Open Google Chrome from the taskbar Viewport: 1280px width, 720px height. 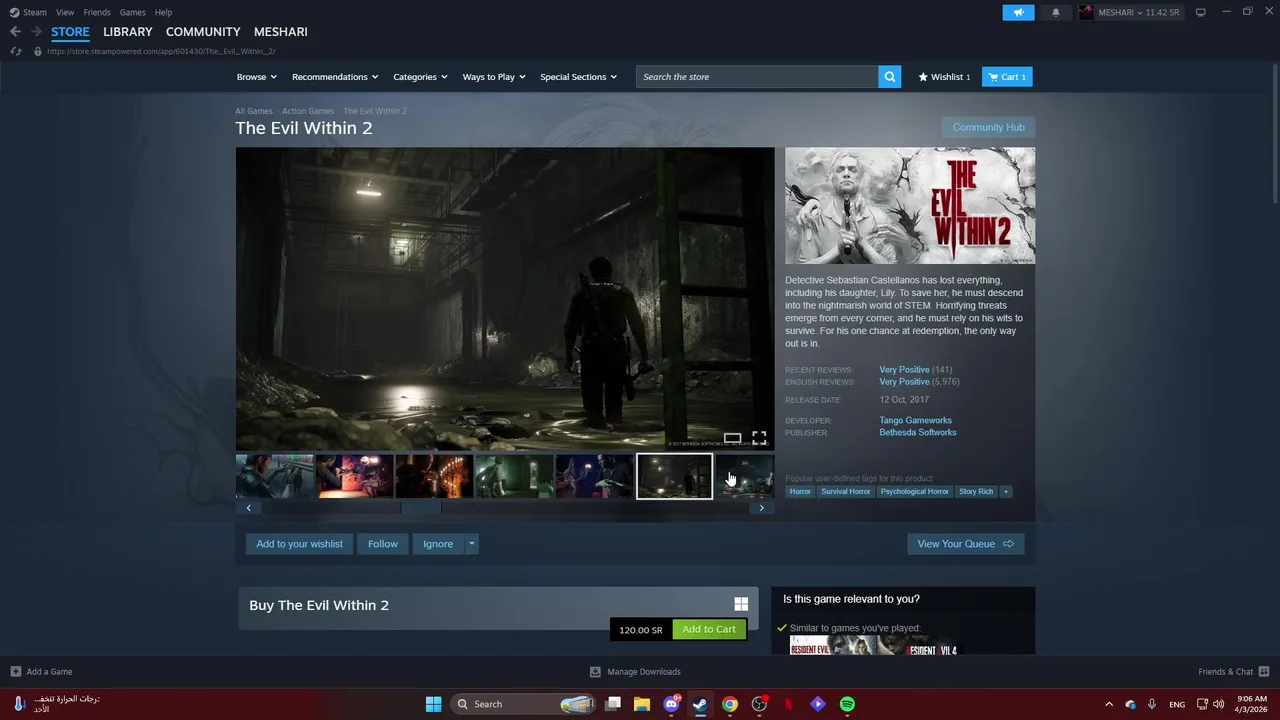(x=730, y=704)
